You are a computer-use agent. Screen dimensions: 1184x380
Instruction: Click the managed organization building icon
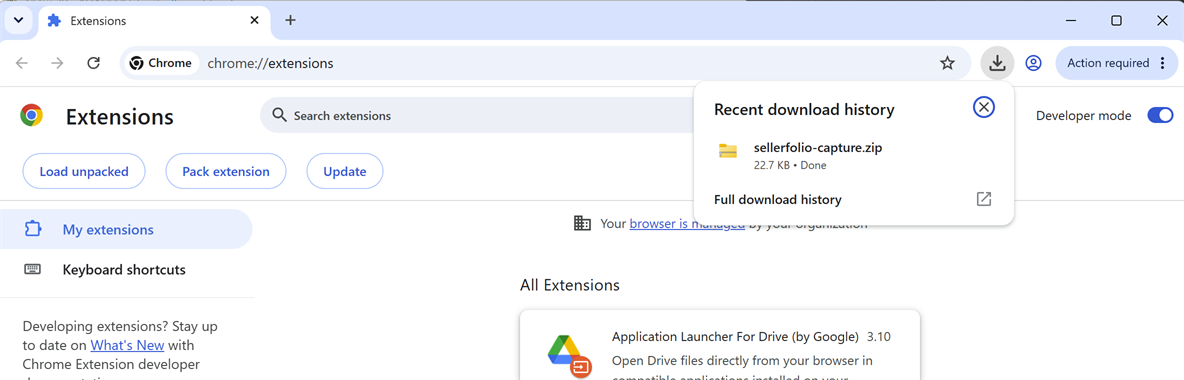click(x=582, y=223)
